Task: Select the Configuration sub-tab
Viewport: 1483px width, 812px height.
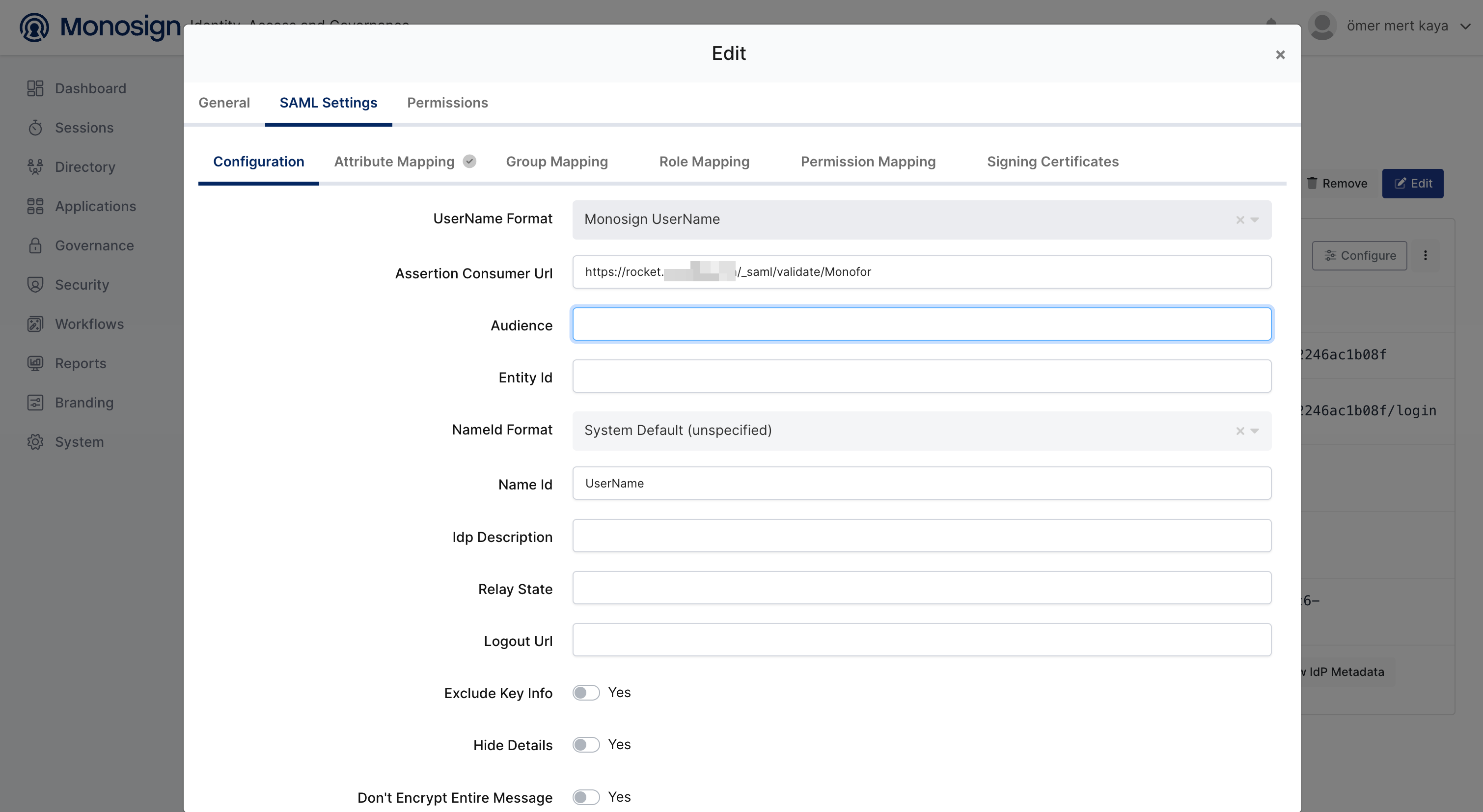Action: (258, 162)
